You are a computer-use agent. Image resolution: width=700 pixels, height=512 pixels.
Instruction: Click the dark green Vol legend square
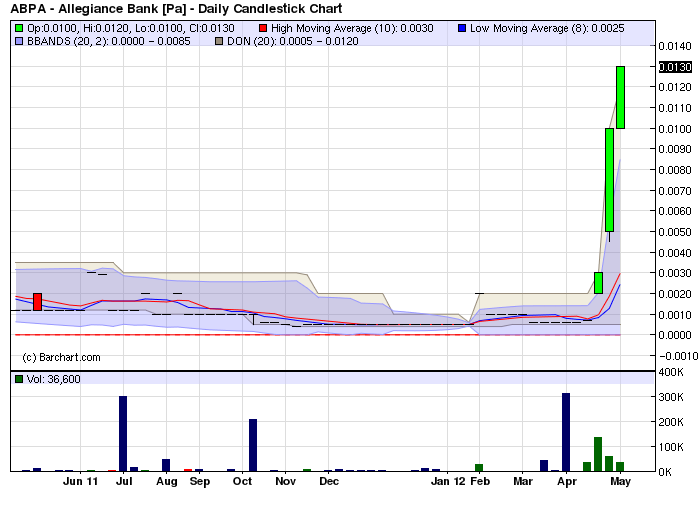19,379
